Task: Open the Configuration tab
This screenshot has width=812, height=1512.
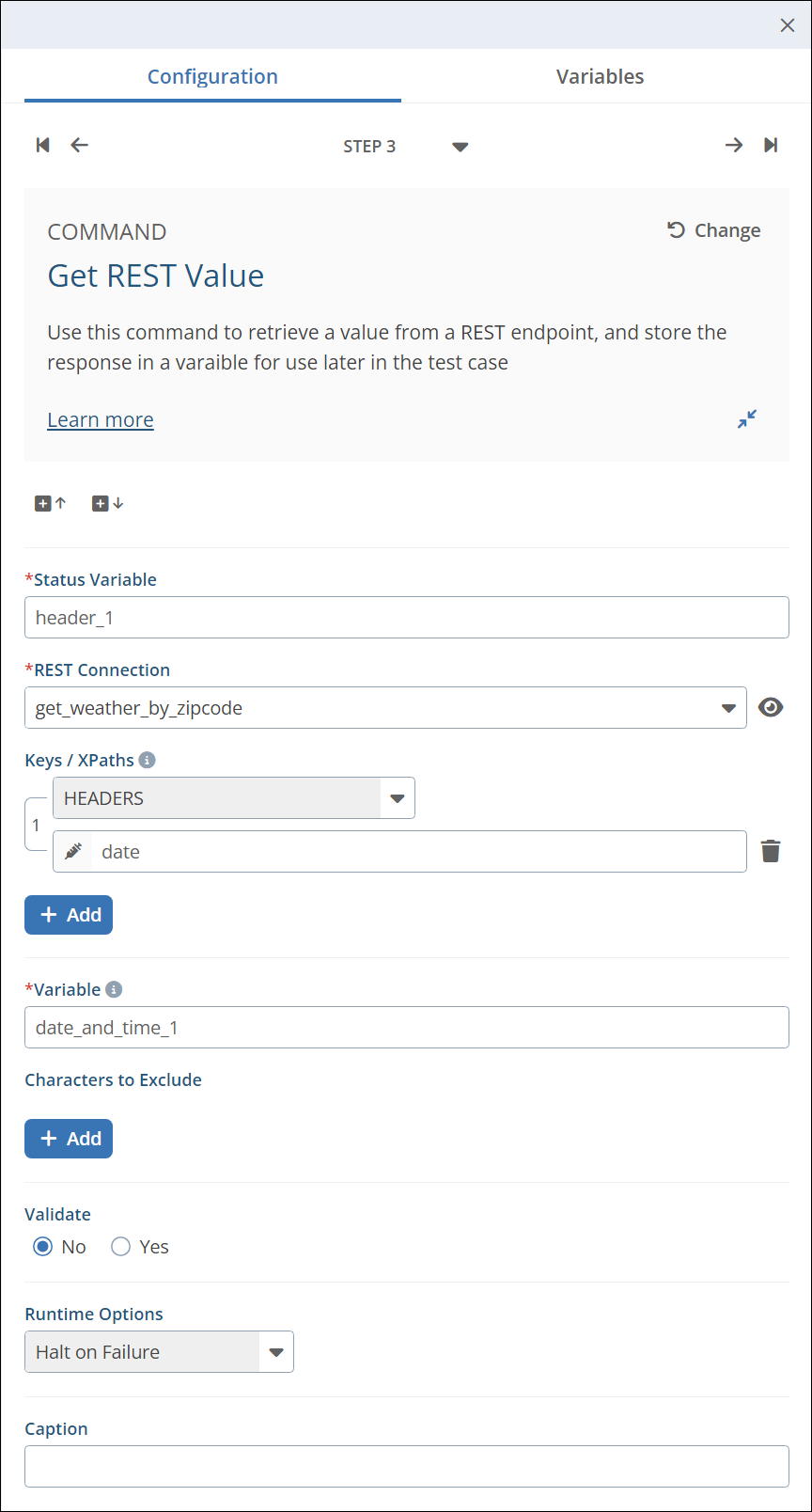Action: click(x=212, y=77)
